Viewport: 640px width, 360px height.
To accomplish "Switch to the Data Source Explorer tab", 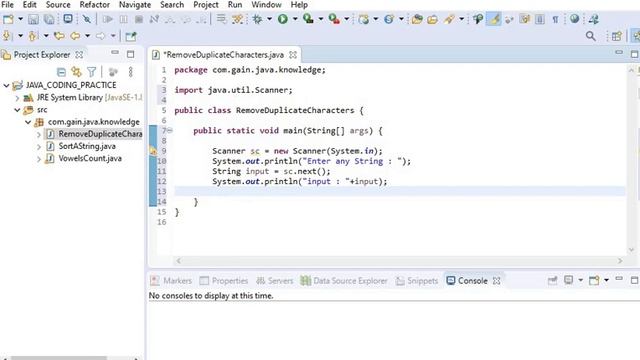I will [344, 281].
